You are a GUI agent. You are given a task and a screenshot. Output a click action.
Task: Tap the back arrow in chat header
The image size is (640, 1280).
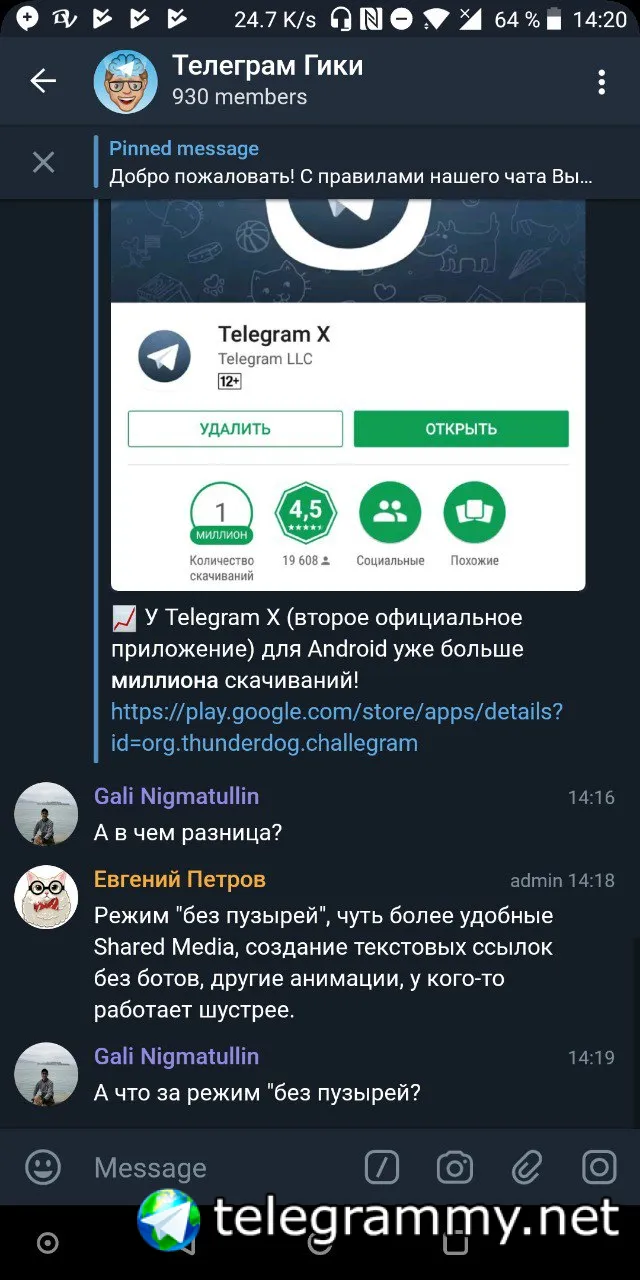coord(43,81)
